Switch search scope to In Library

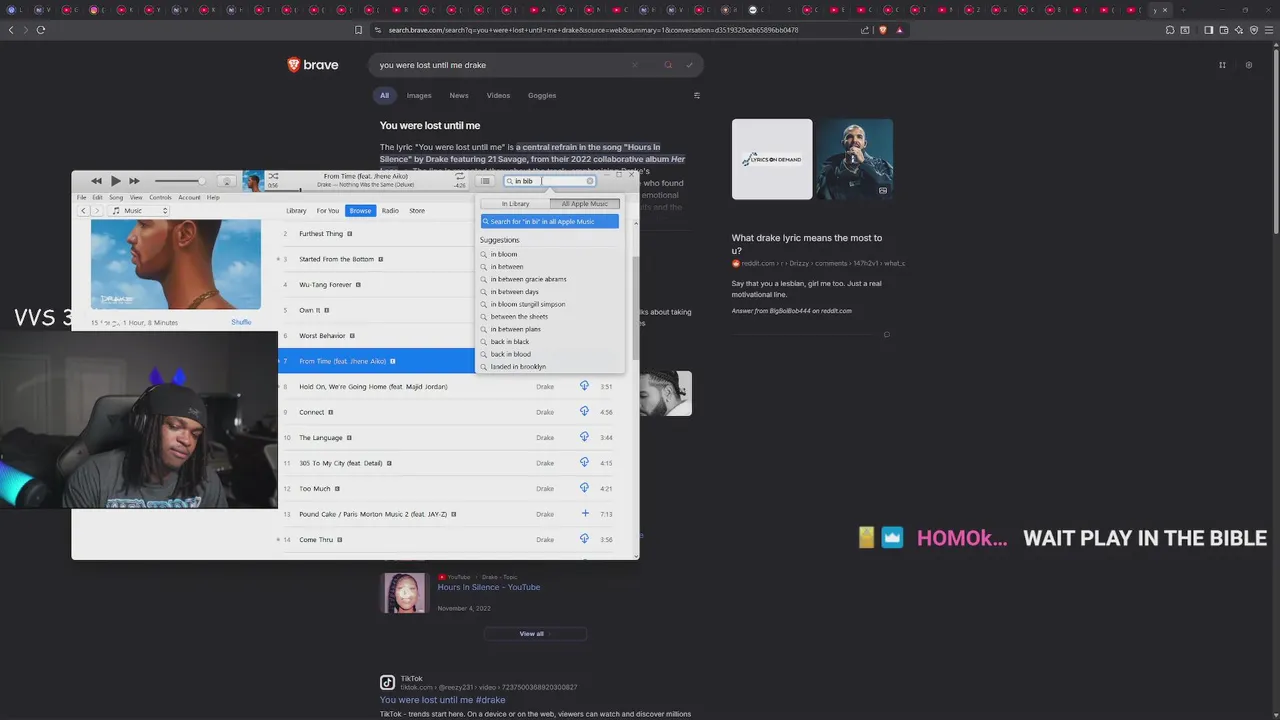[515, 204]
